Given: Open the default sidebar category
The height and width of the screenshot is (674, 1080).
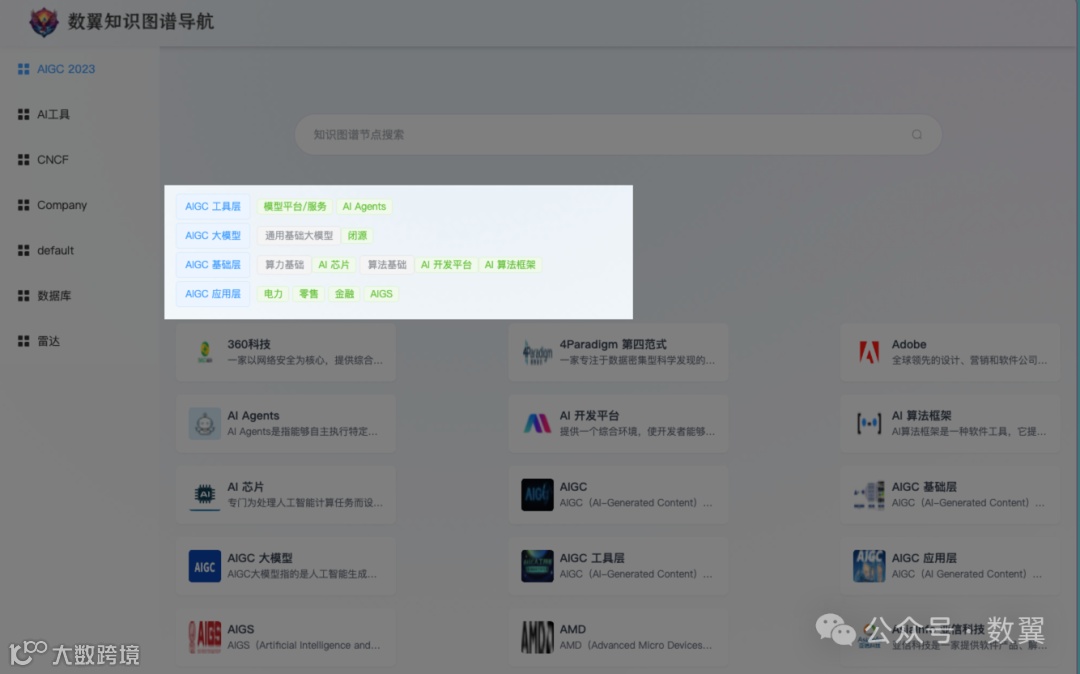Looking at the screenshot, I should coord(45,251).
